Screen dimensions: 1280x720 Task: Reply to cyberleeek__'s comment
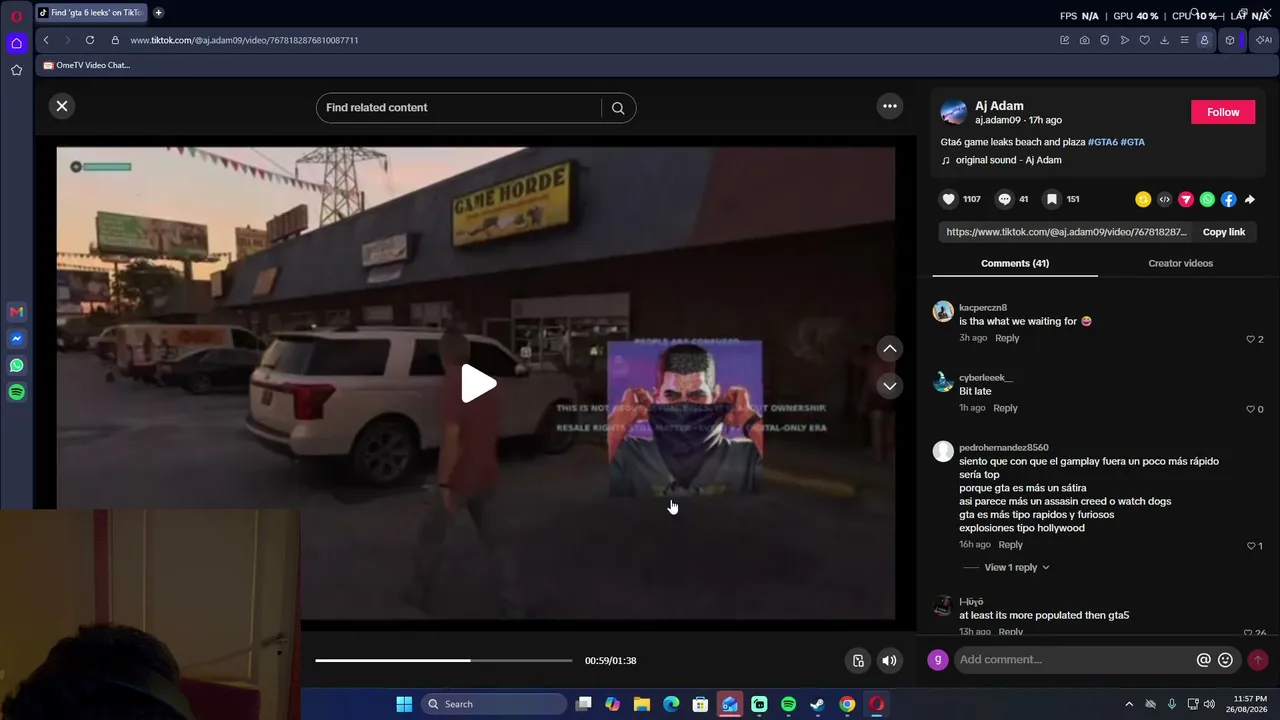point(1005,408)
